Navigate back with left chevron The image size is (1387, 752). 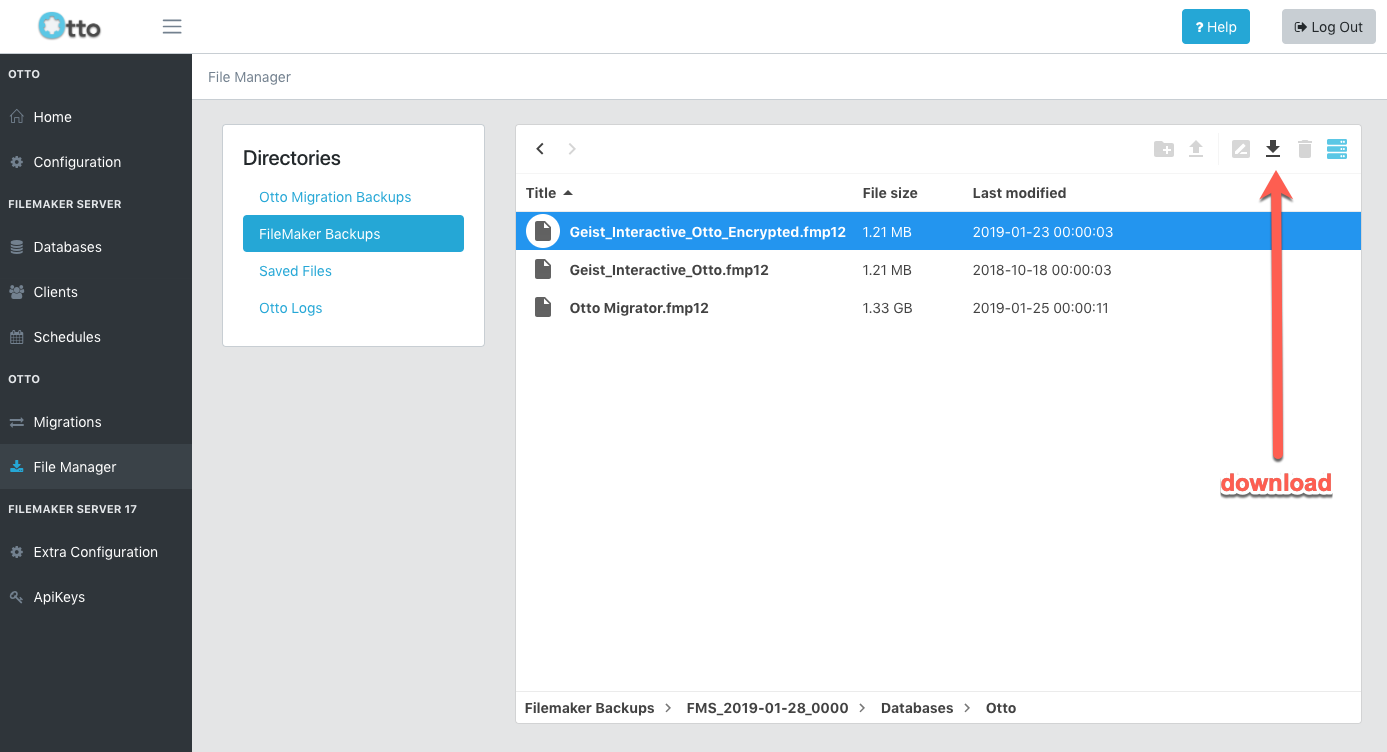pyautogui.click(x=540, y=149)
